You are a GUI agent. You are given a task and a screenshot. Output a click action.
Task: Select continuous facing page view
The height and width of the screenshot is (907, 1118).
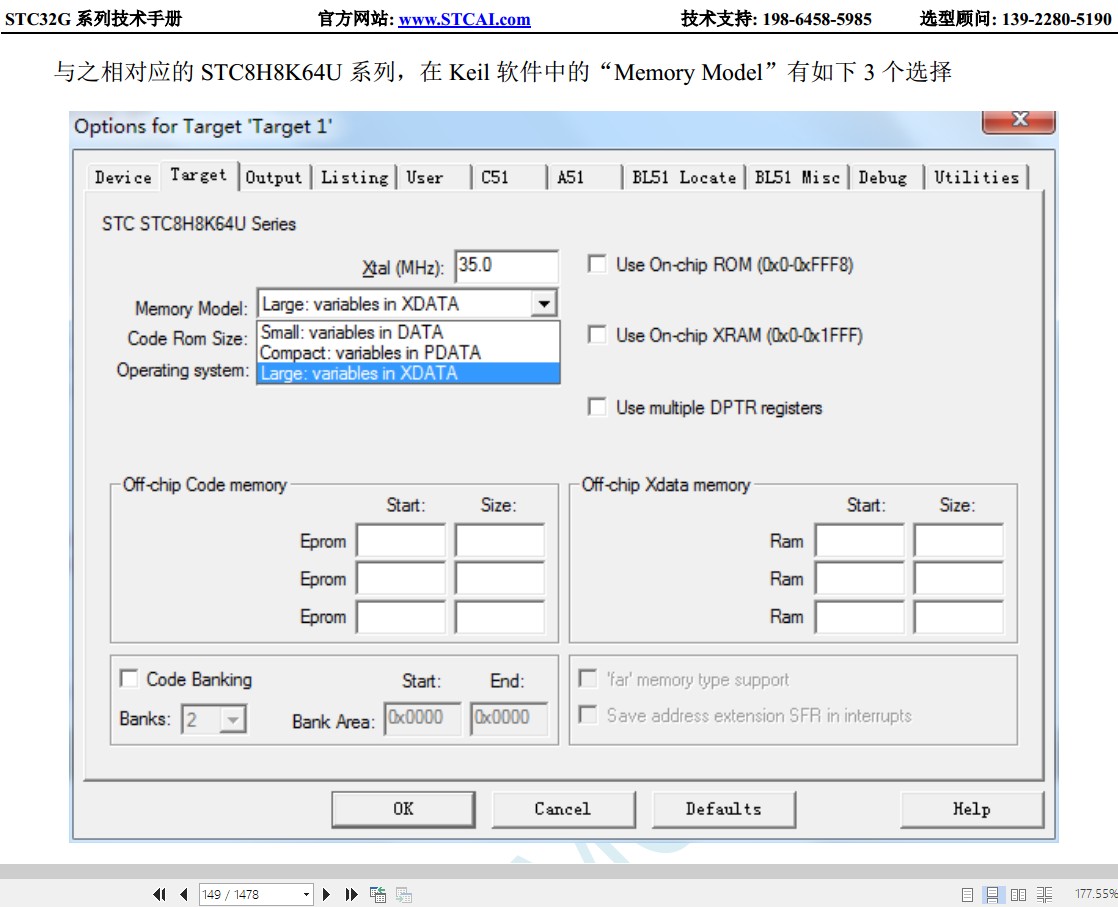[1044, 894]
